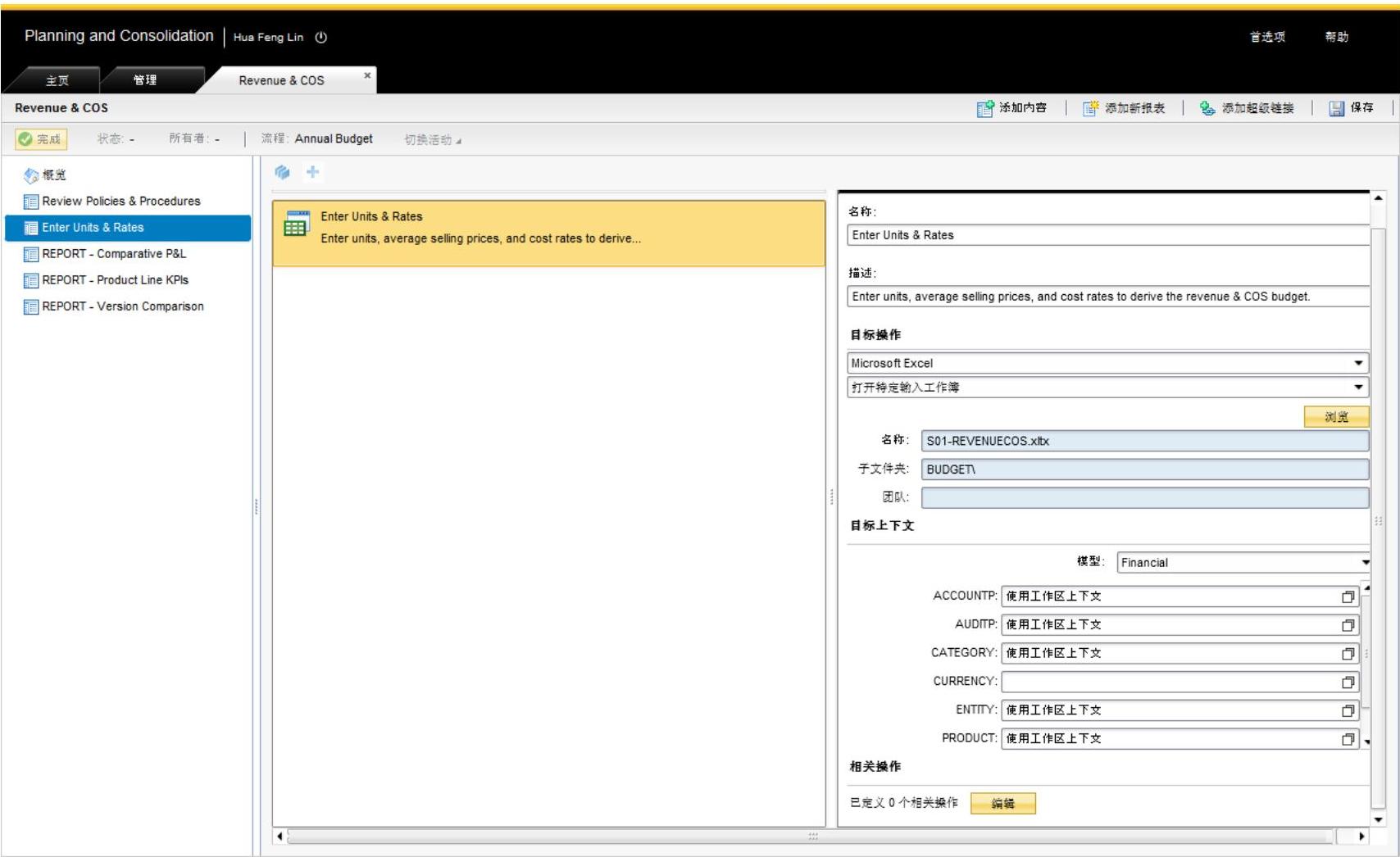The image size is (1400, 857).
Task: Click the Hua Feng Lin user name
Action: tap(268, 37)
